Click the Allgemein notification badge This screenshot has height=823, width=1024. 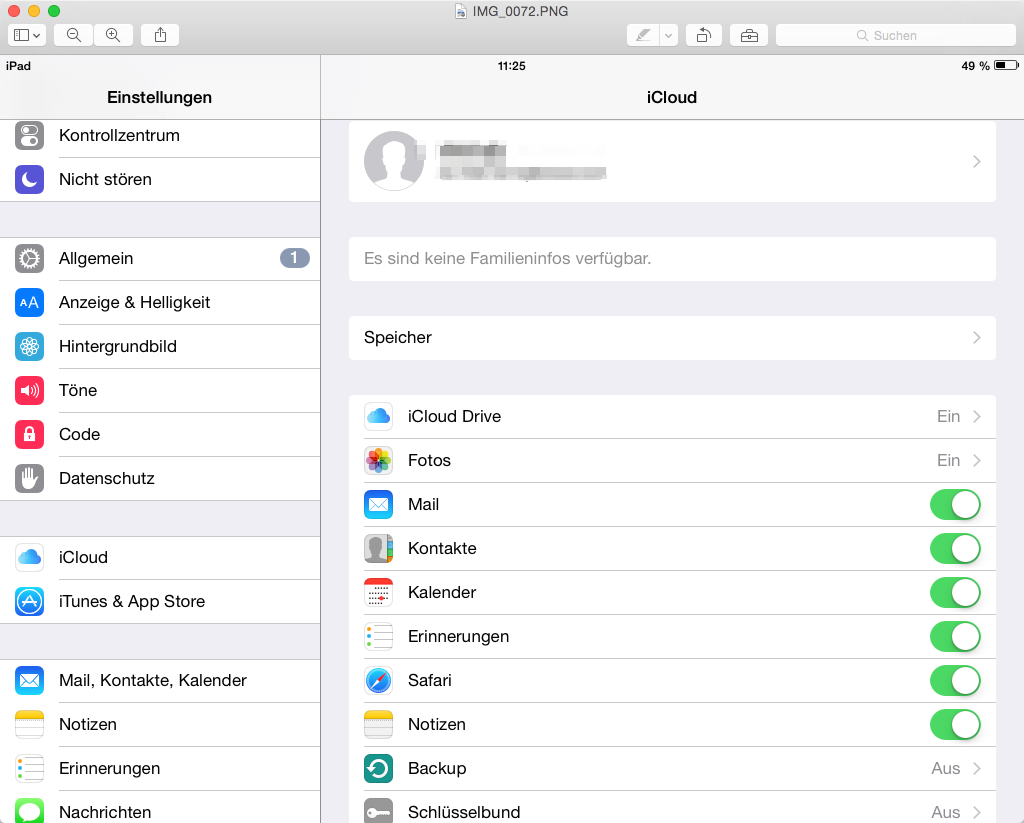click(295, 258)
